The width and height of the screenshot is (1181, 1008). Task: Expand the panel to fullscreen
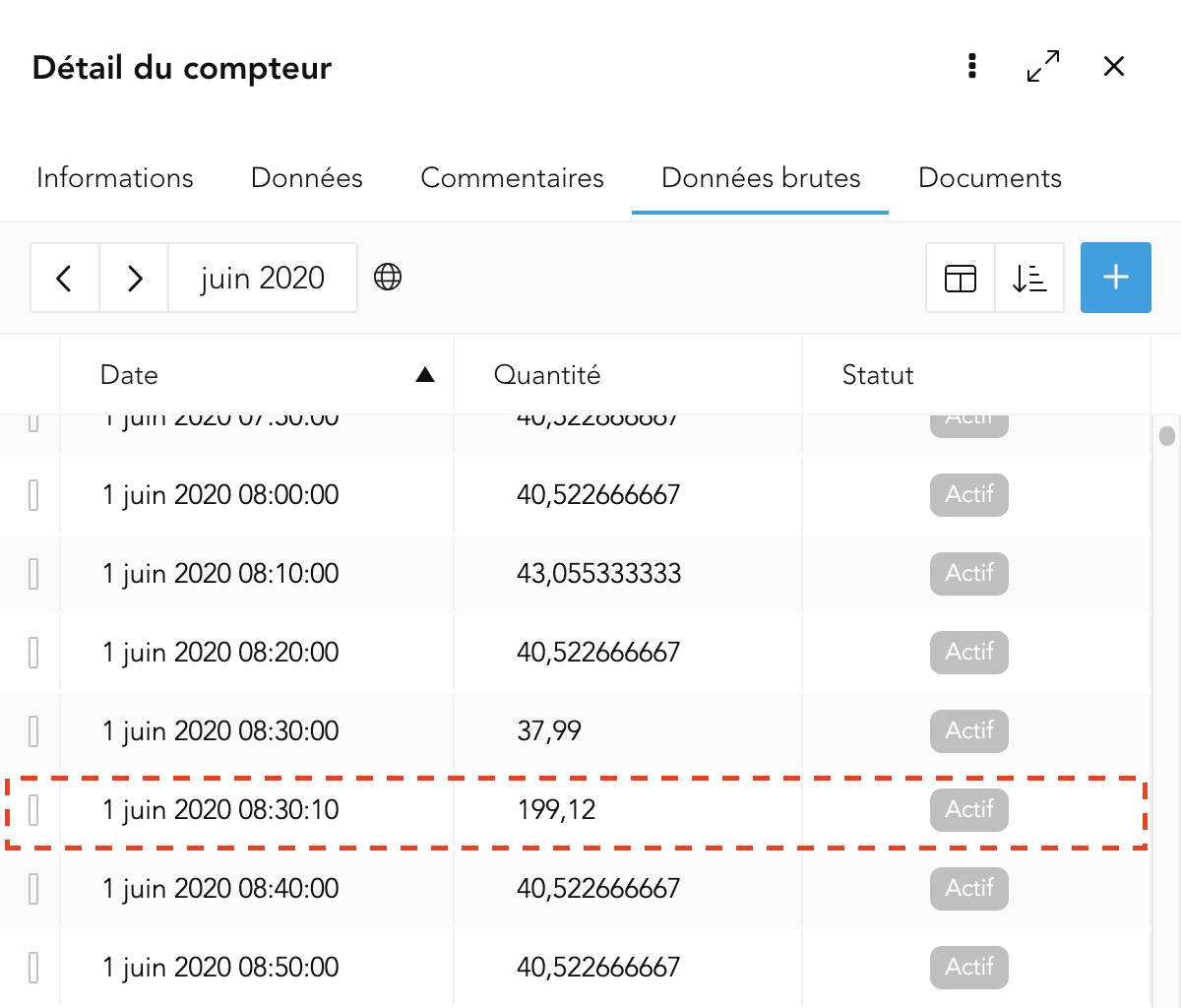click(1043, 66)
